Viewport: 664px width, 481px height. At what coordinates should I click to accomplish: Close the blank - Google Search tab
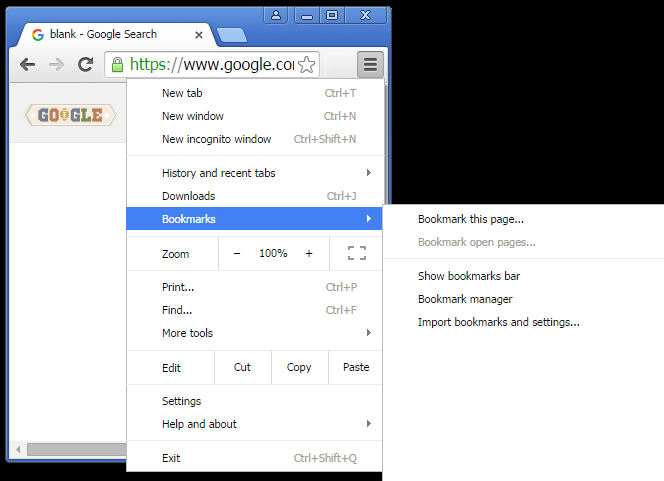(x=199, y=35)
